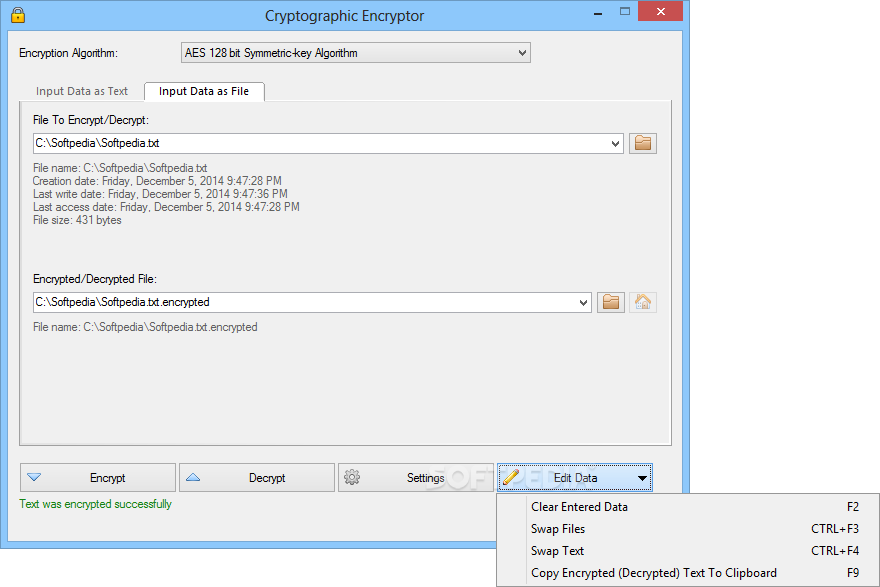Click the 'Last write date' info line

tap(160, 194)
